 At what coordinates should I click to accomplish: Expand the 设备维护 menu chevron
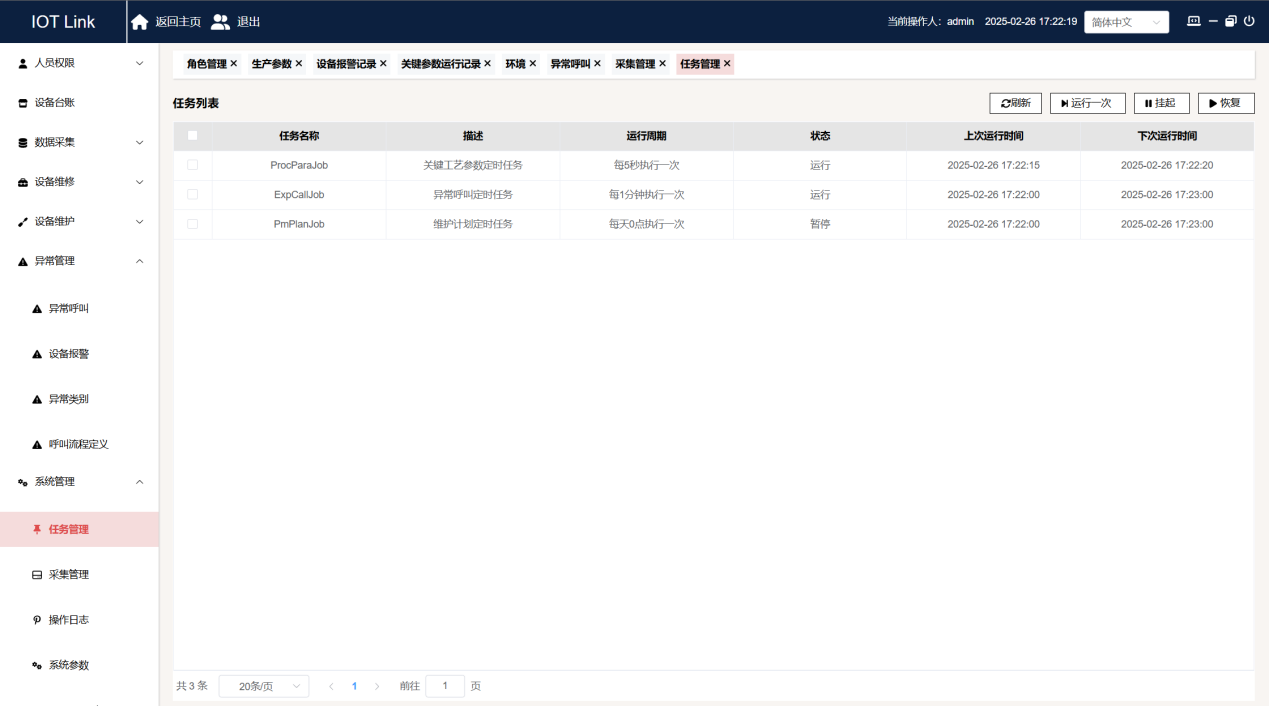(139, 222)
